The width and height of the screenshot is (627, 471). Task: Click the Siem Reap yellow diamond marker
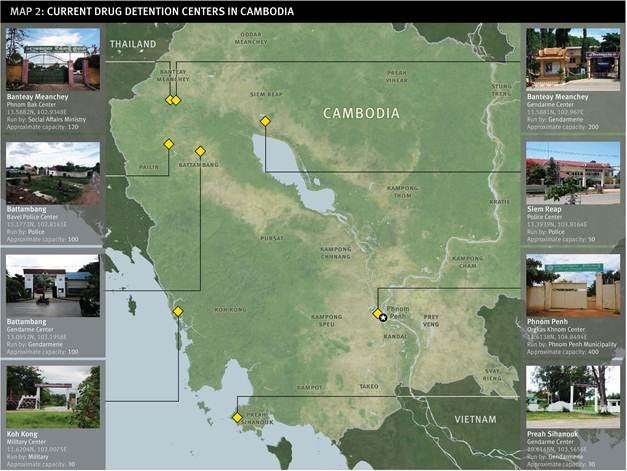(265, 121)
